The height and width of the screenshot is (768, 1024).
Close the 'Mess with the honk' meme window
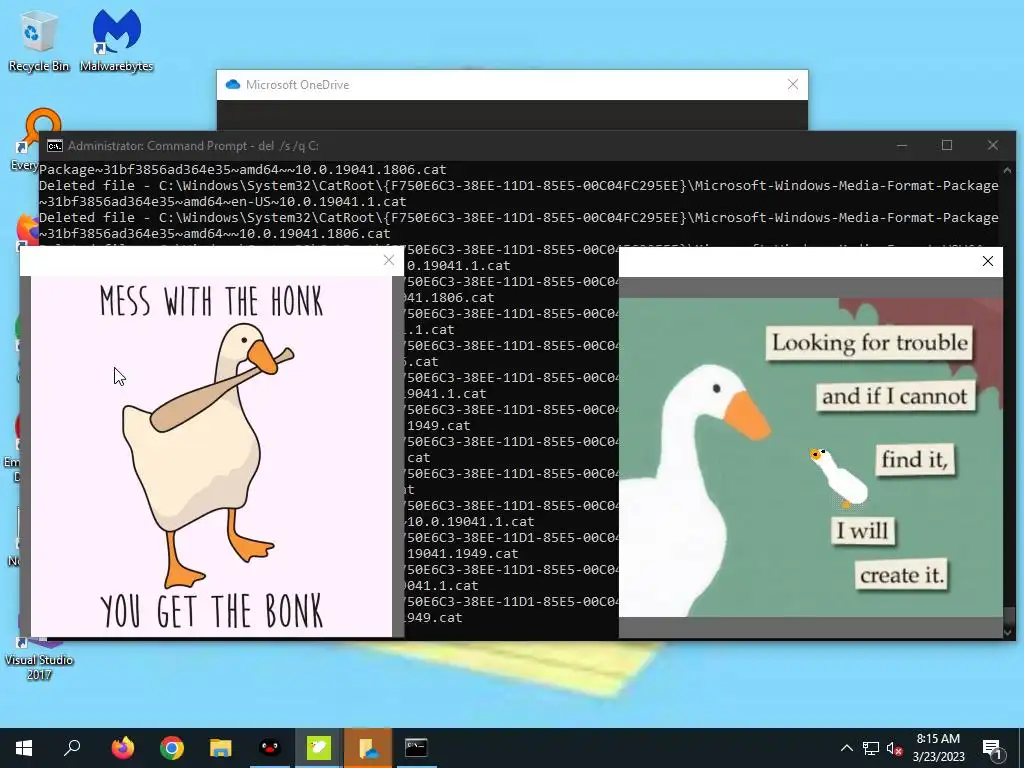pos(389,261)
